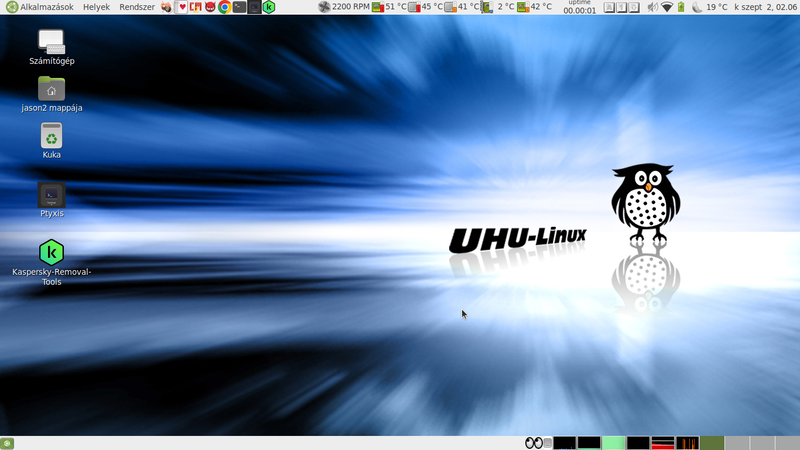Screen dimensions: 800x450
Task: Click the small gray applet beside the eyes
Action: [547, 443]
